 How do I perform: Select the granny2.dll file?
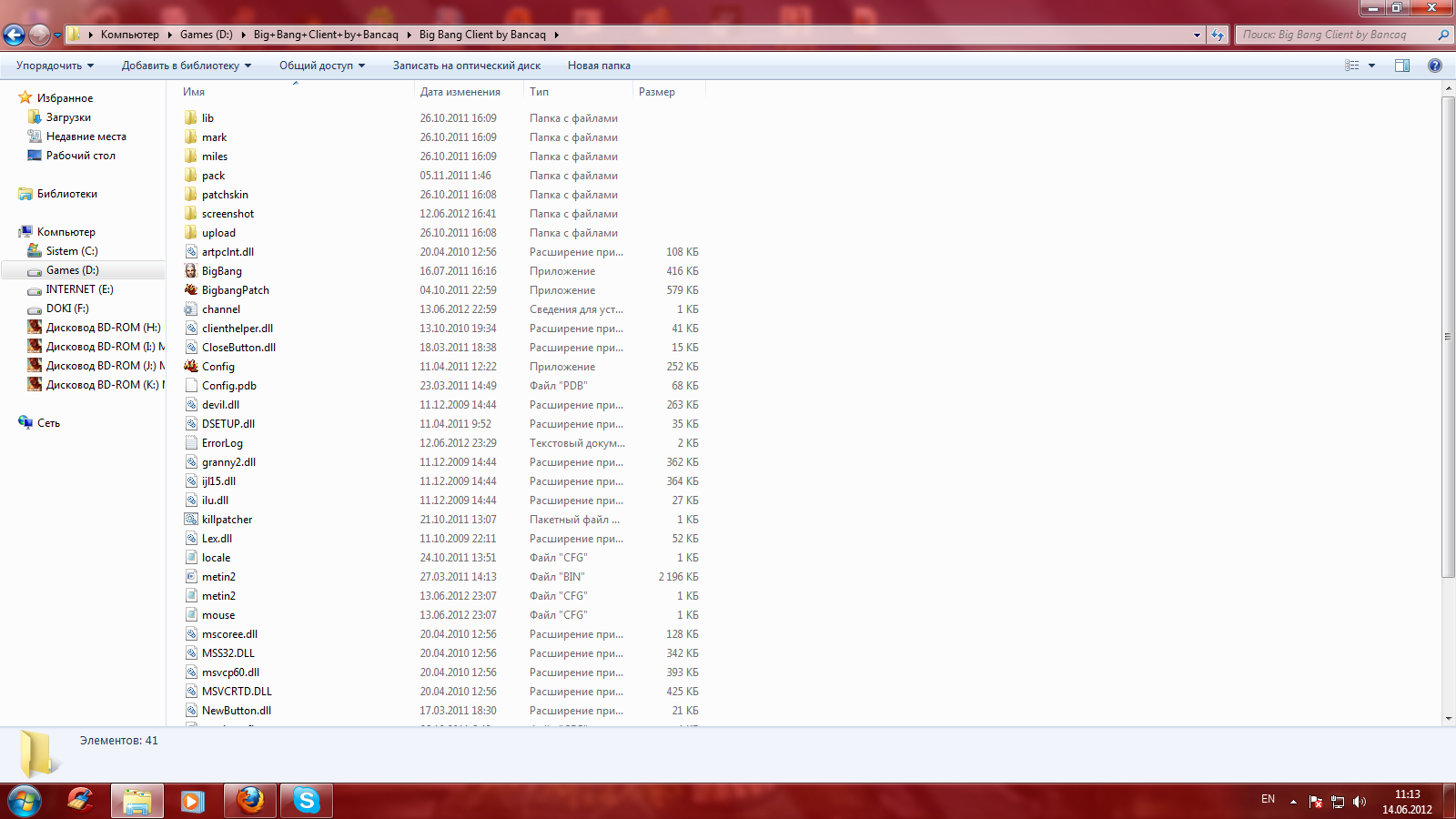point(228,462)
